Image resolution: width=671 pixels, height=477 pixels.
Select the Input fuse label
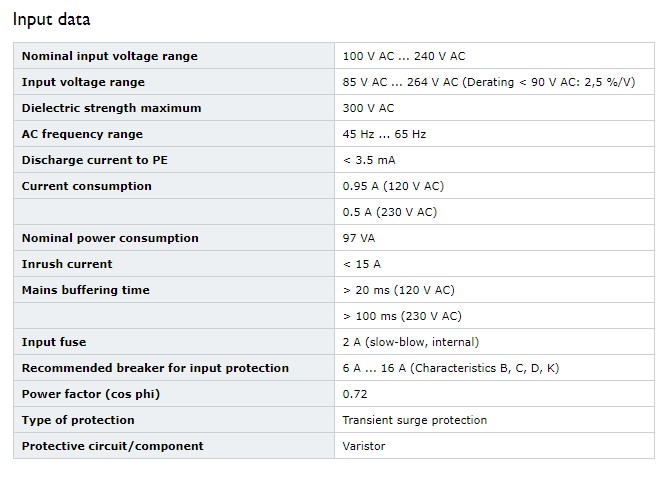click(x=54, y=342)
